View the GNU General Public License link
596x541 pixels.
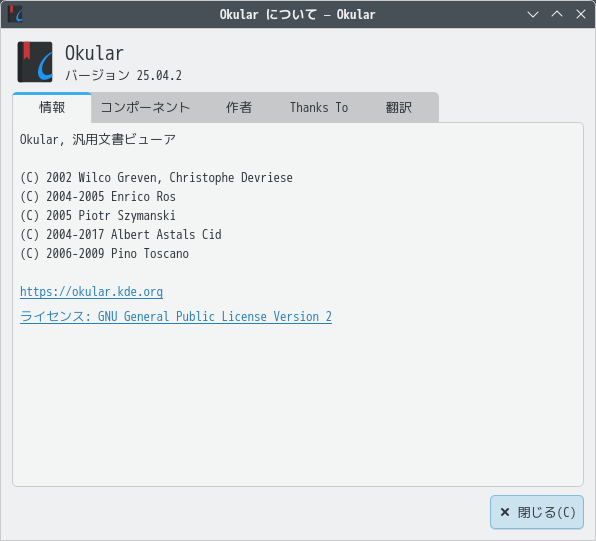(176, 316)
